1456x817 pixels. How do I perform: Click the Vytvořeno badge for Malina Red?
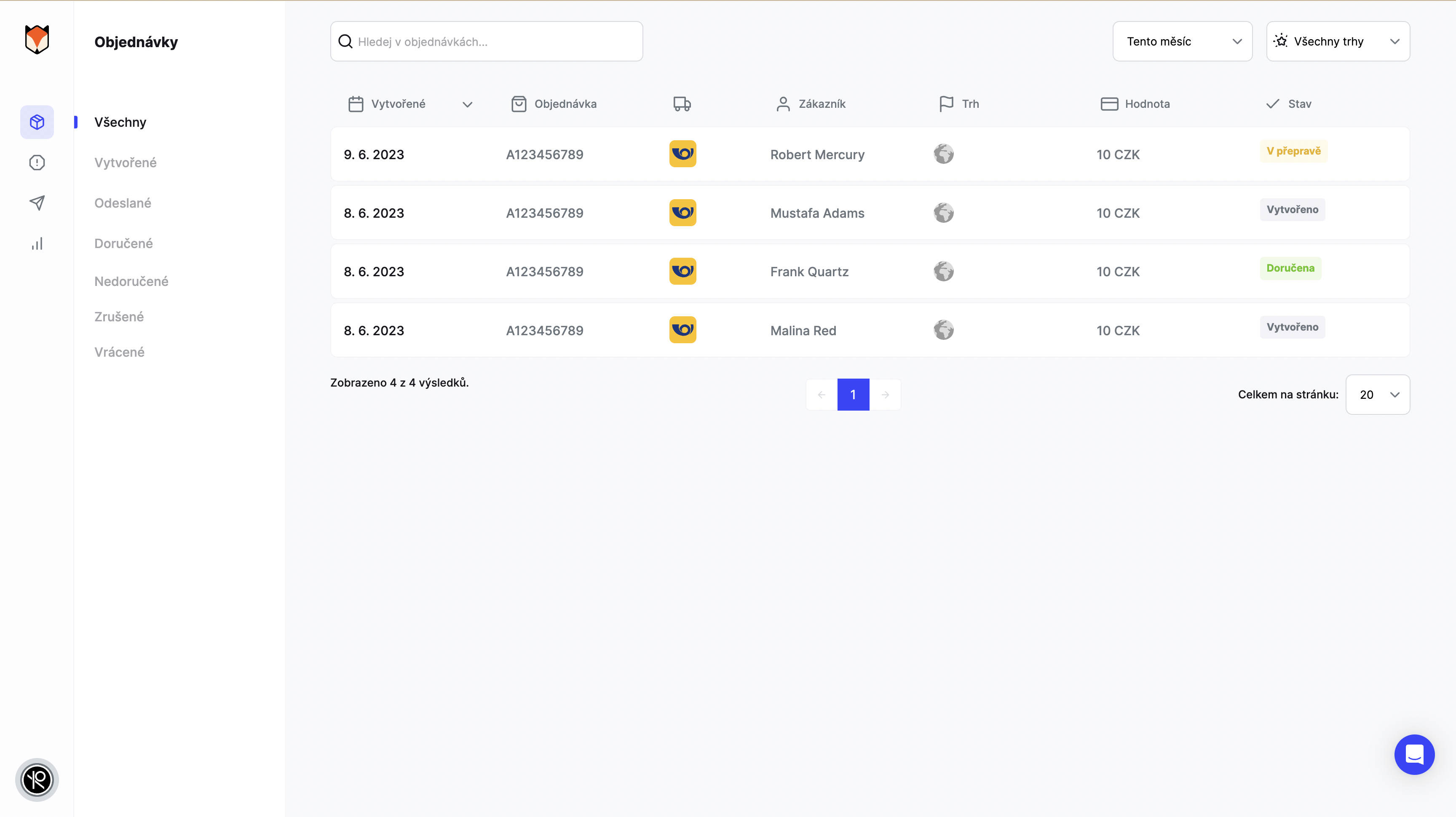pos(1292,327)
